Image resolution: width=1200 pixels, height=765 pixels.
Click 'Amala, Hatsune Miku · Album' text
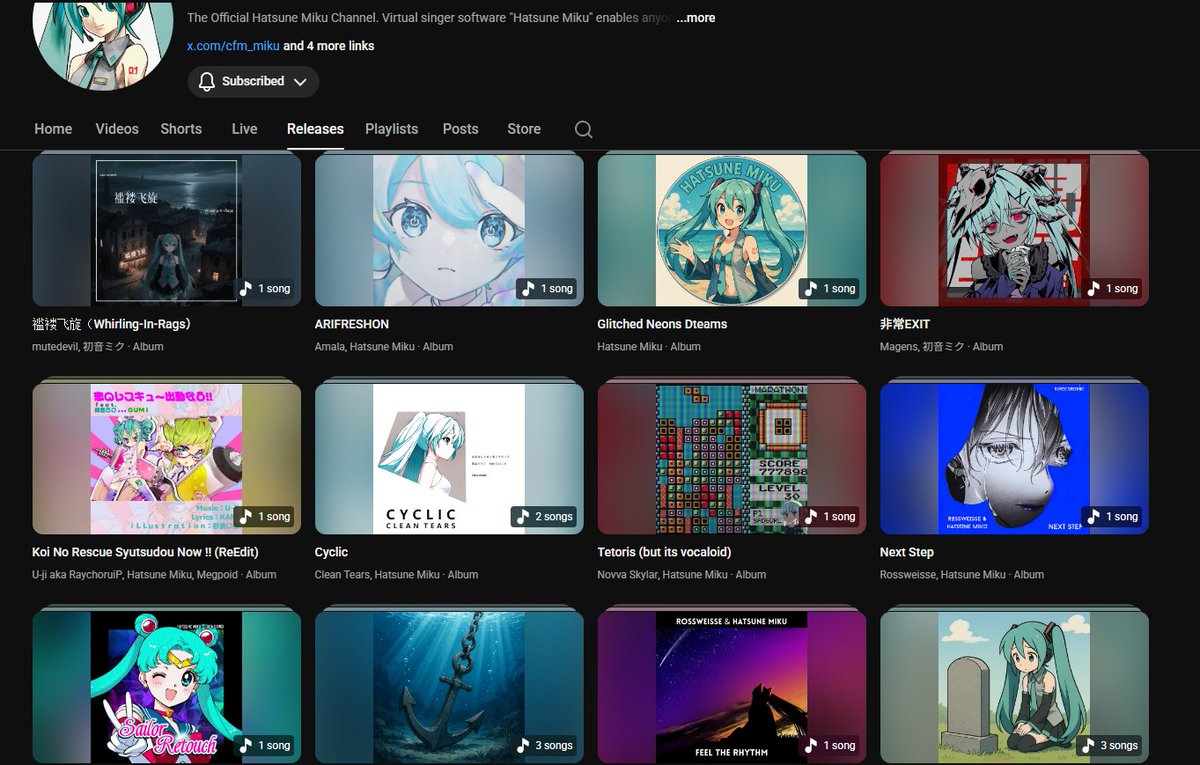point(384,347)
